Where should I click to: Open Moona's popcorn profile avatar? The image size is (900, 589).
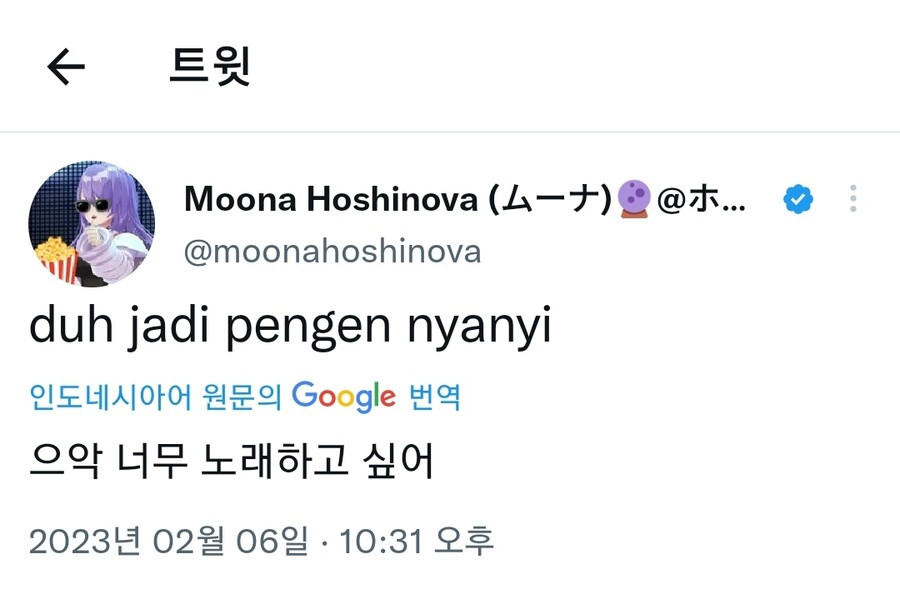(91, 223)
